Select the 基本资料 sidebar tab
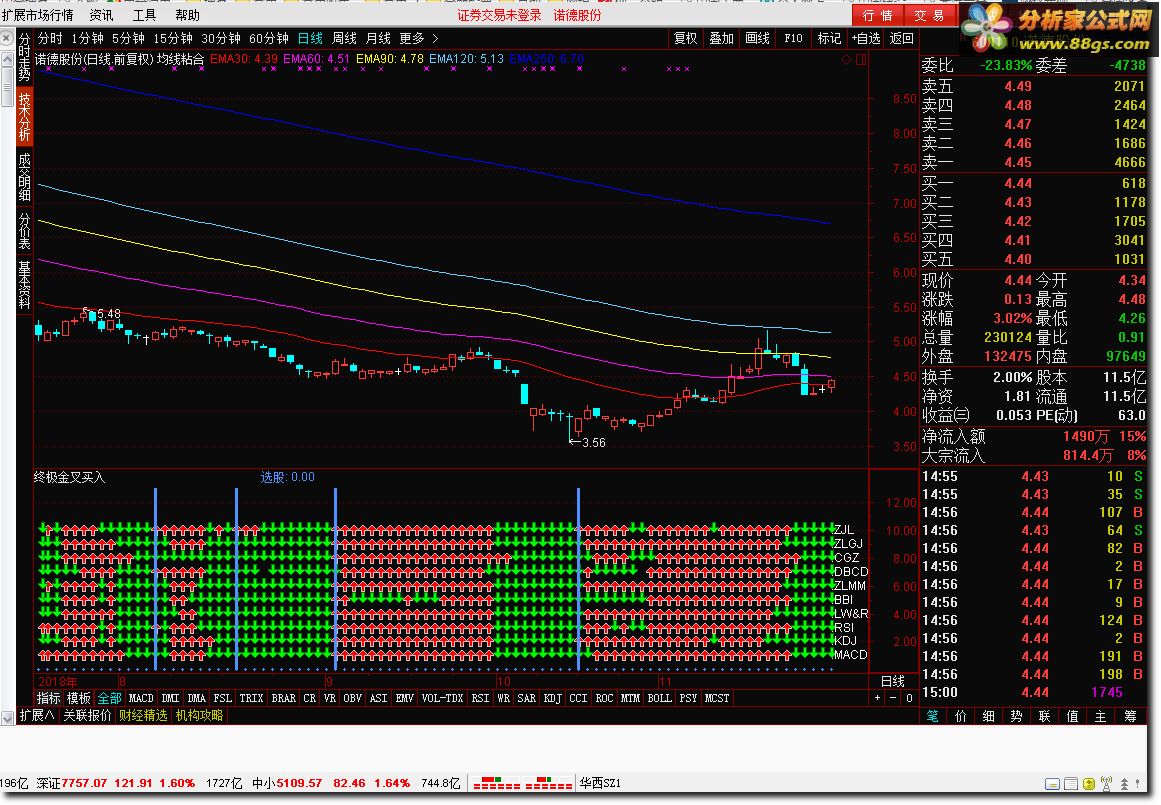 tap(24, 285)
